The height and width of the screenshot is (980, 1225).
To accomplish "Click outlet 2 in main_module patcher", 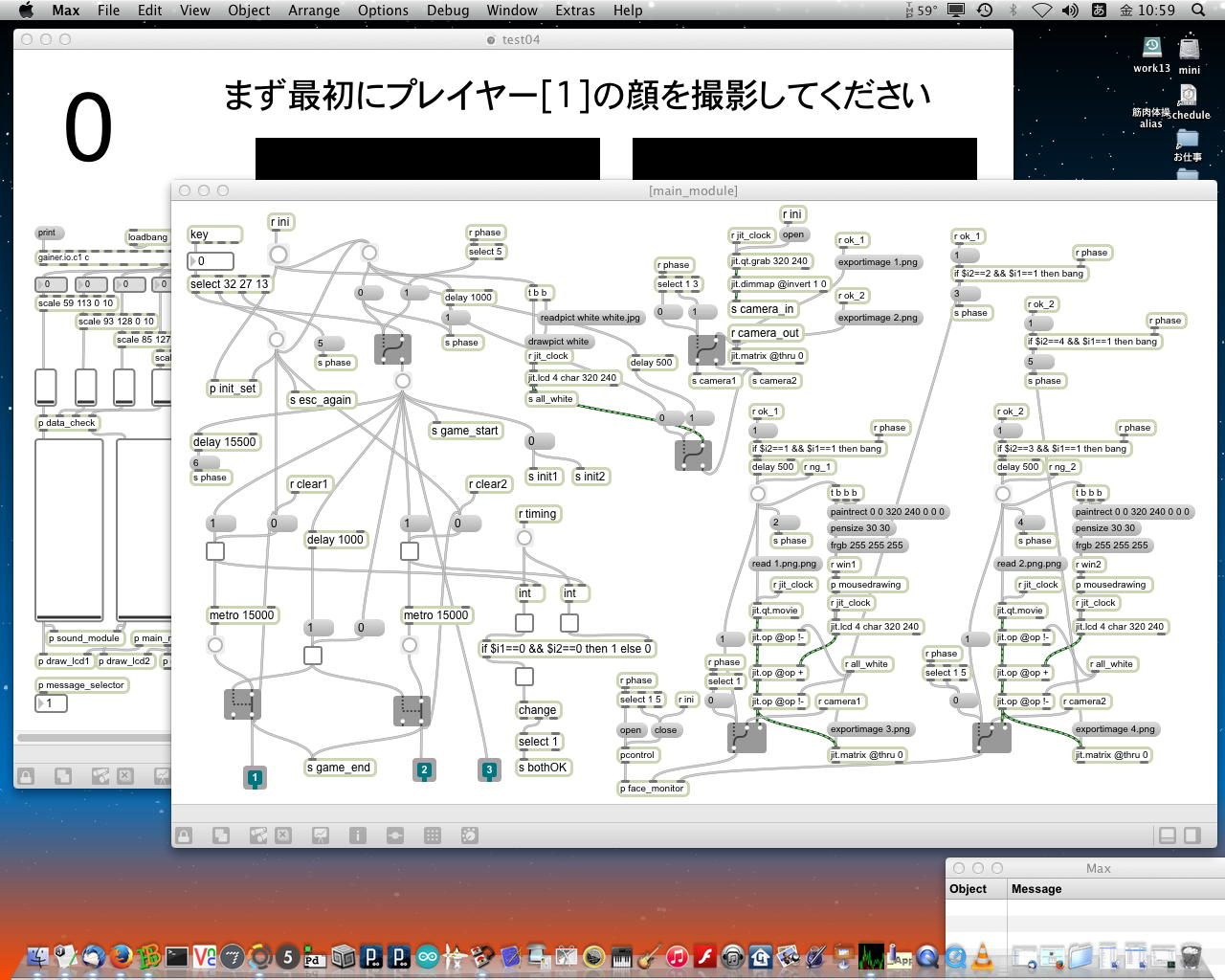I will click(x=424, y=768).
